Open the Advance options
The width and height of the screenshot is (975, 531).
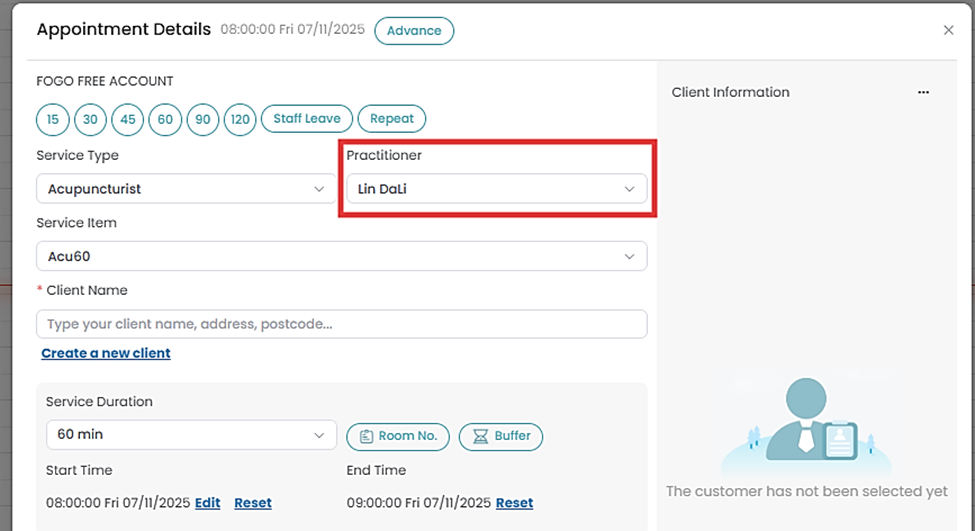click(414, 31)
